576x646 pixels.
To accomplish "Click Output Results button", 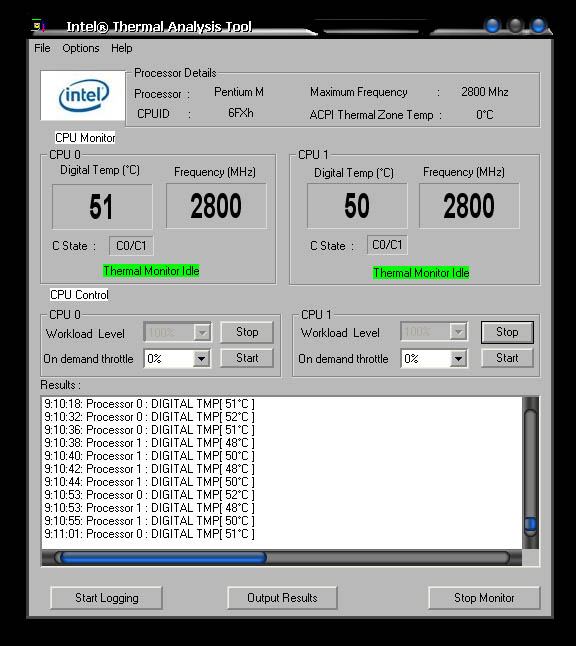I will click(x=282, y=598).
